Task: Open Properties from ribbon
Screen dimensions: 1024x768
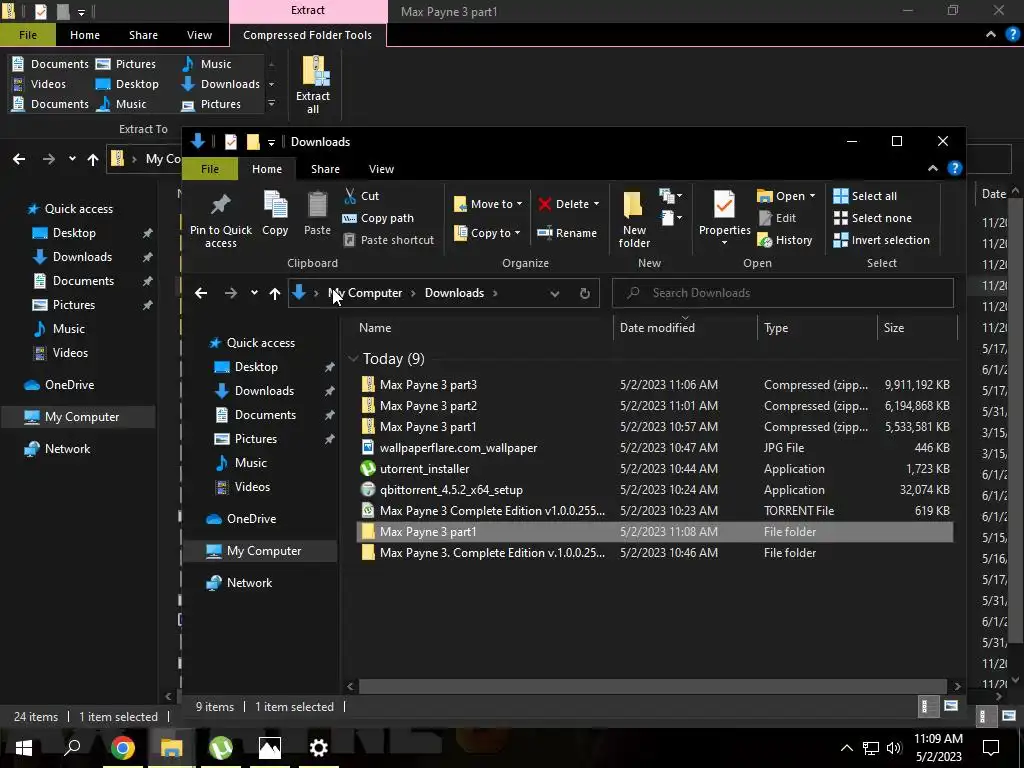Action: [724, 220]
